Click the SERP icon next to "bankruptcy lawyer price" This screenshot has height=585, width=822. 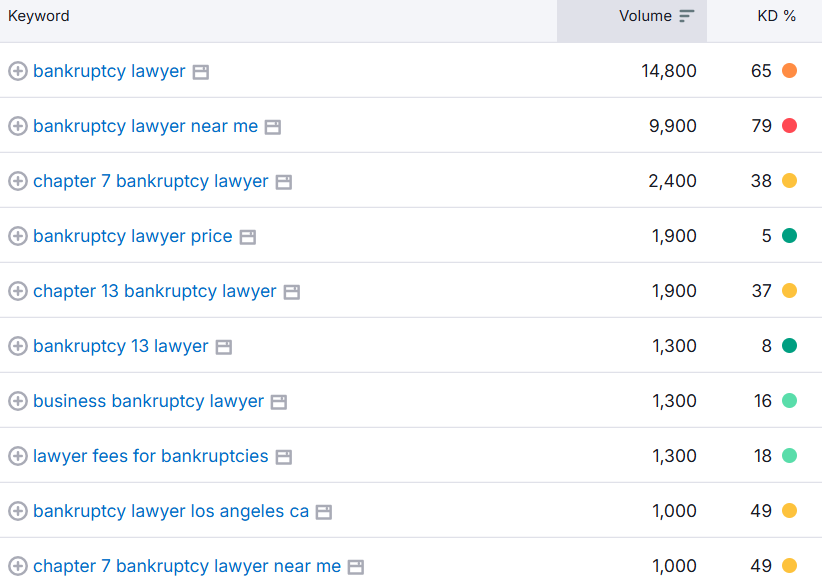[246, 236]
